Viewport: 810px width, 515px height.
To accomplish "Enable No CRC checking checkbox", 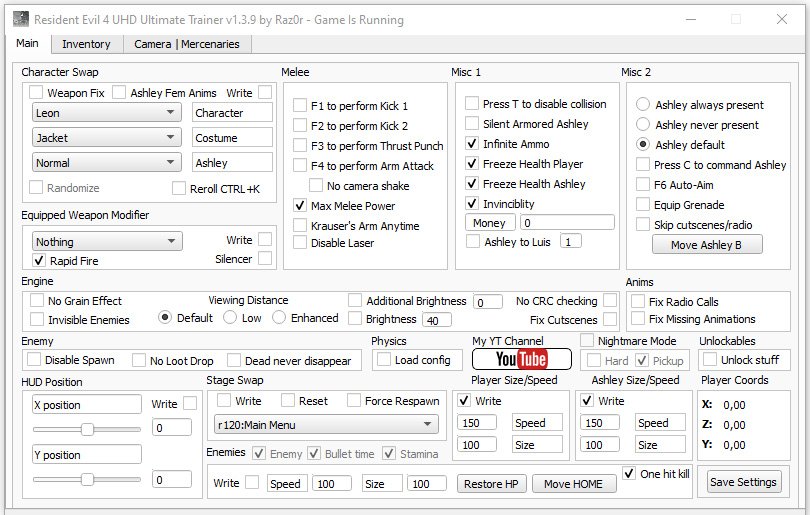I will (x=610, y=300).
